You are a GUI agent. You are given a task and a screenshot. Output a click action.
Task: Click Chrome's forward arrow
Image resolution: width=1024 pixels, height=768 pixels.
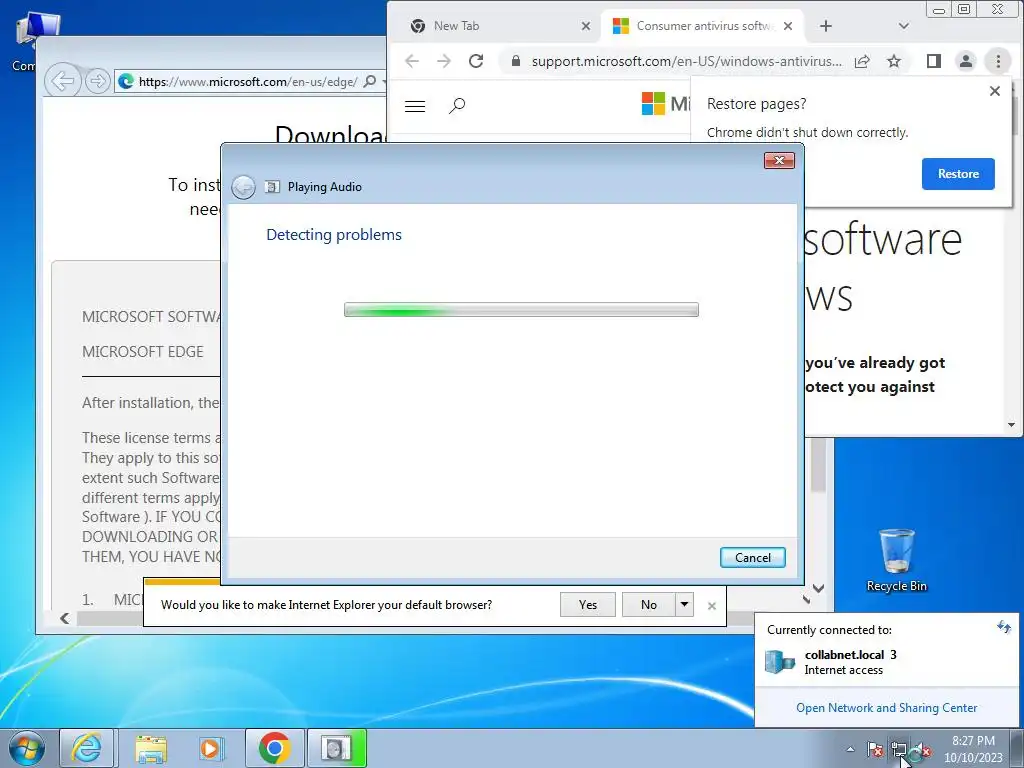coord(444,61)
